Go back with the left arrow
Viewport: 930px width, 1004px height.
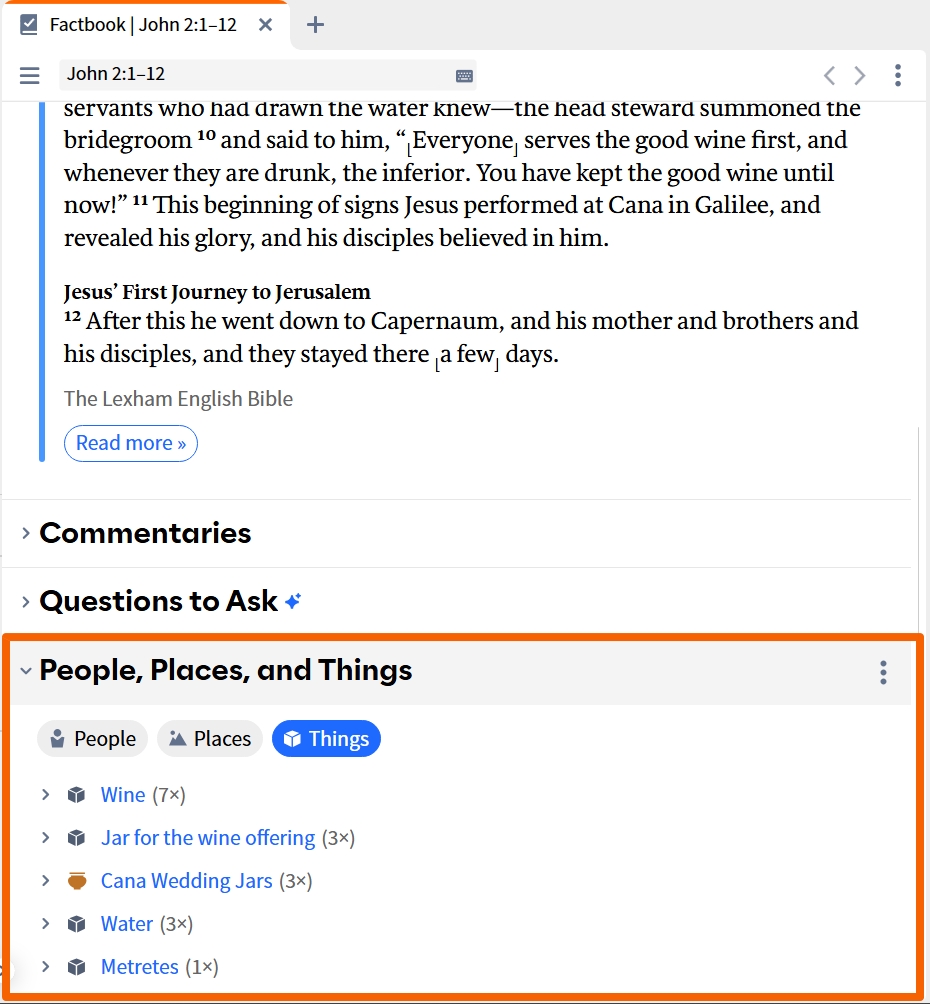(829, 76)
